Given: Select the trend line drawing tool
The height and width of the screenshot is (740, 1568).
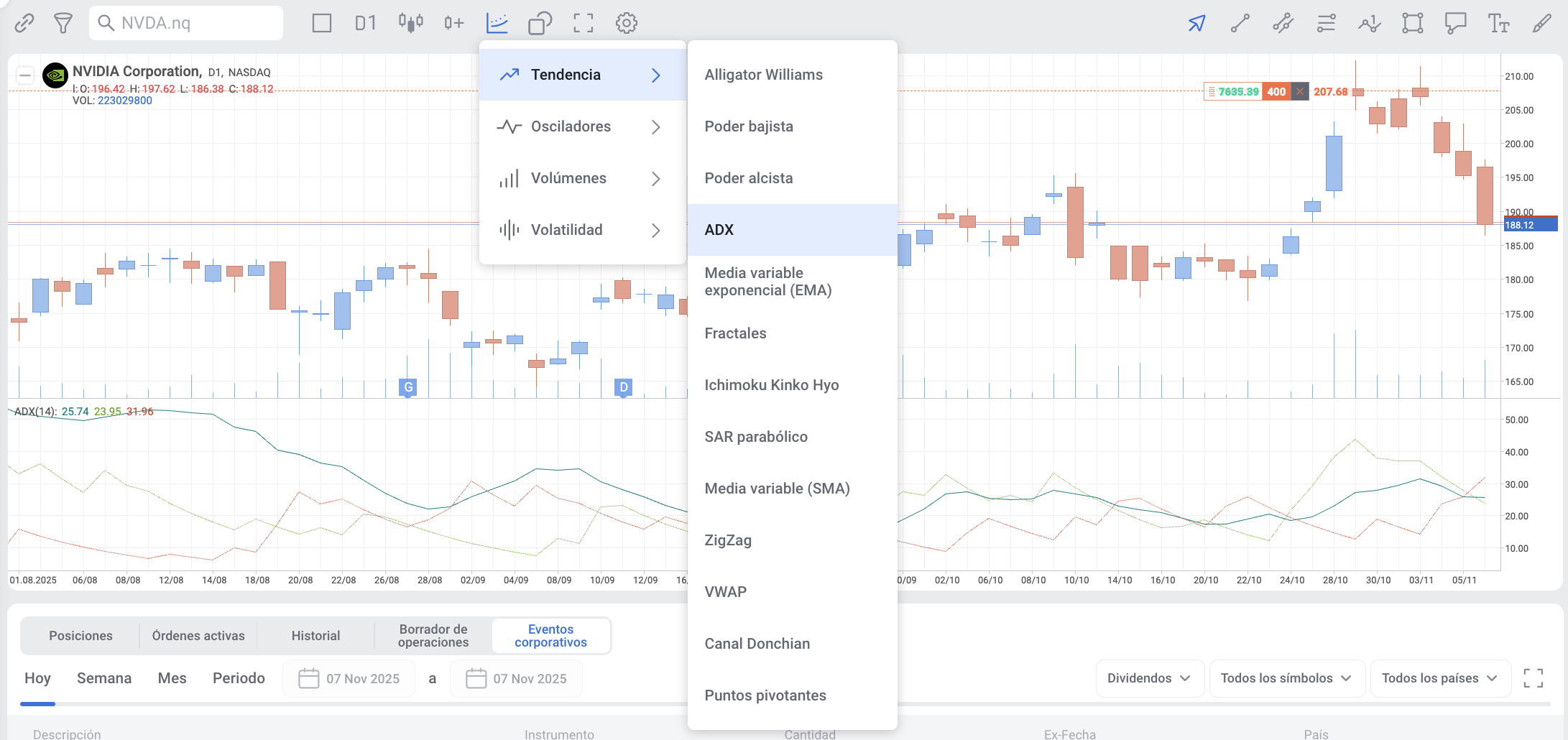Looking at the screenshot, I should (1240, 23).
